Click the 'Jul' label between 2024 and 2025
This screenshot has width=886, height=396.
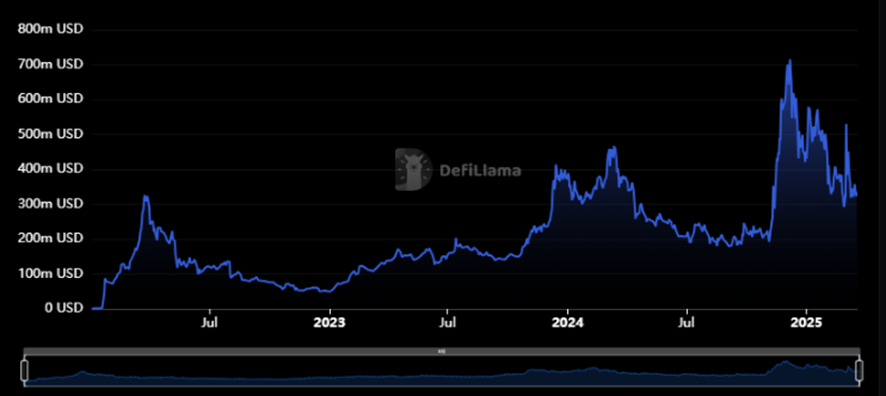687,324
